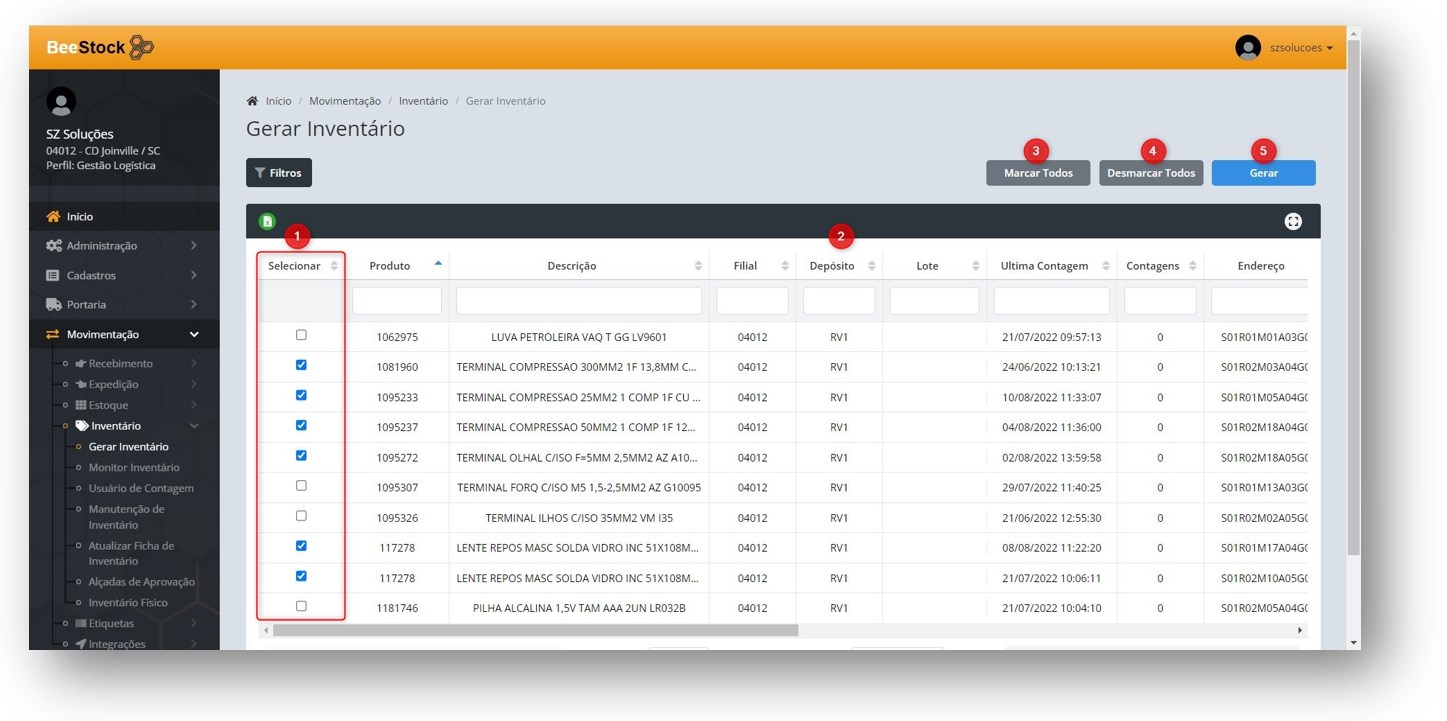Open Monitor Inventário in sidebar
The width and height of the screenshot is (1447, 721).
point(134,468)
